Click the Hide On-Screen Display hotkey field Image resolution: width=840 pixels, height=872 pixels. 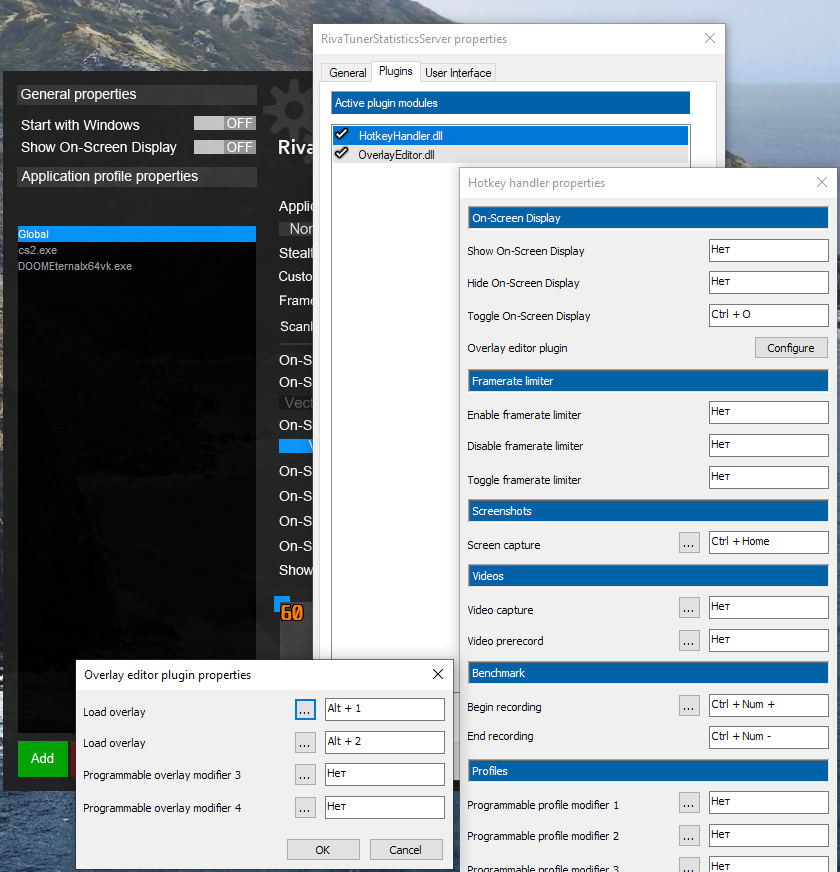point(768,283)
